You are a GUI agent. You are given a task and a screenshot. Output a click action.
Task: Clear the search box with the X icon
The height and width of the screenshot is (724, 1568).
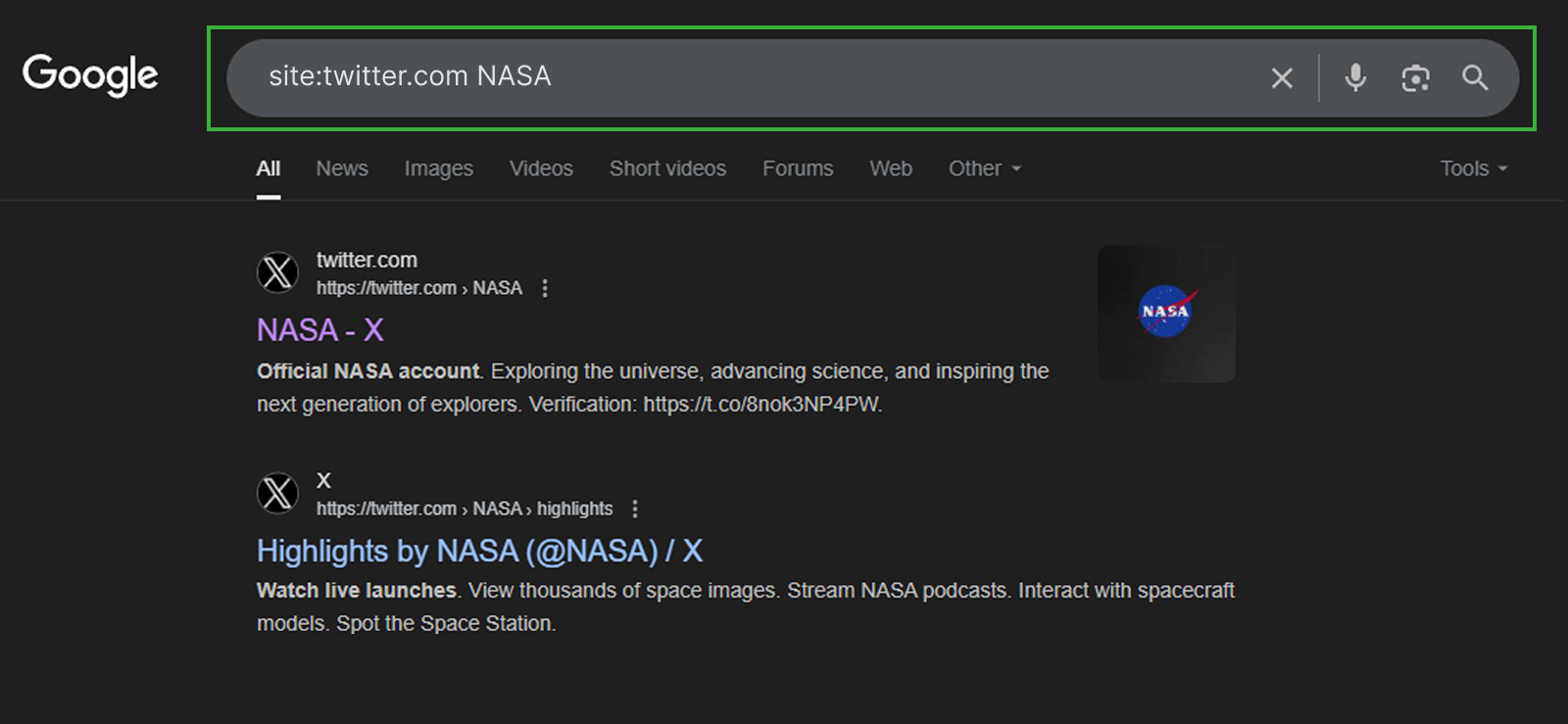click(1282, 77)
